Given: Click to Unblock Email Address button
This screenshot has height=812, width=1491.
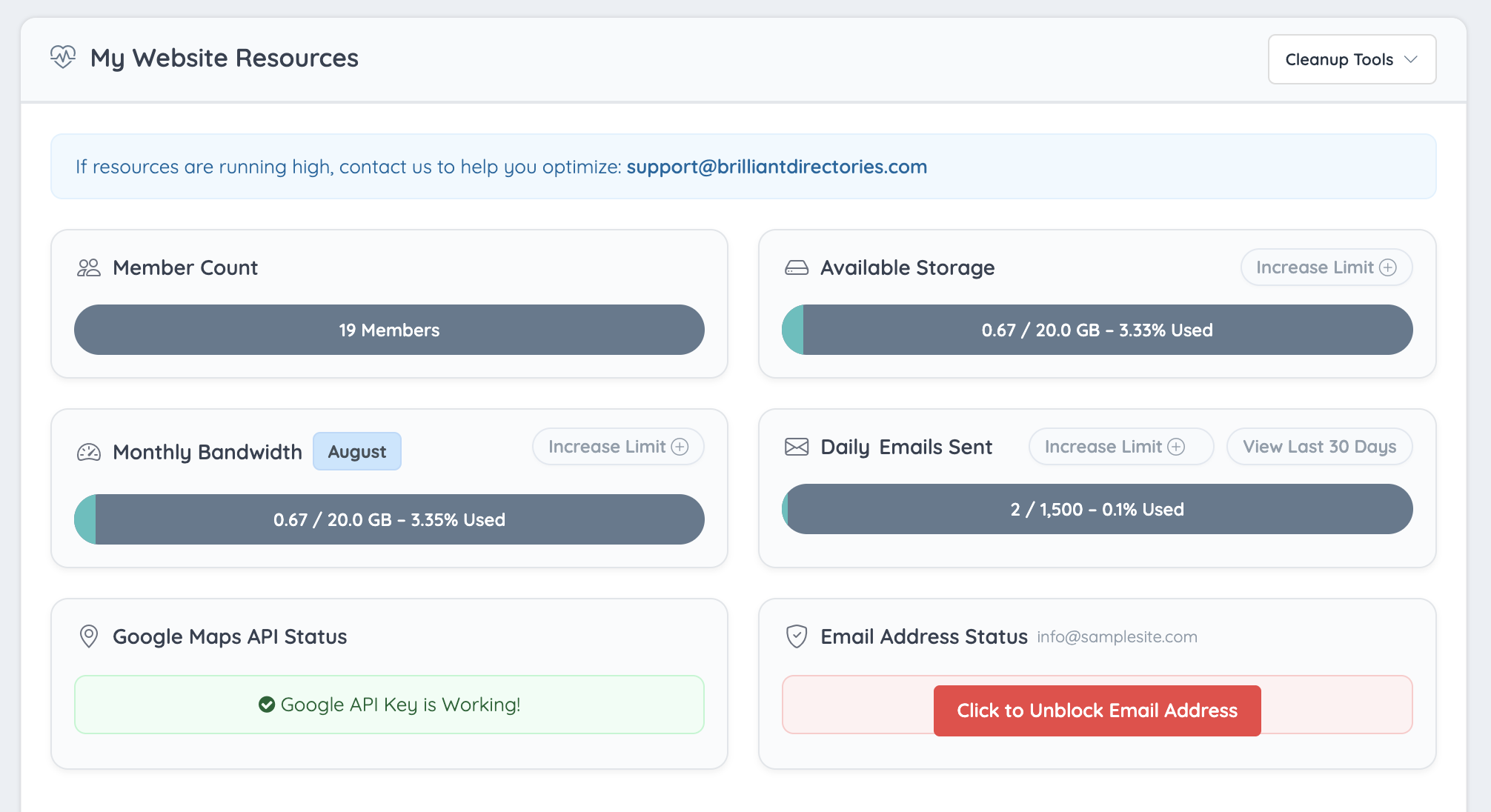Looking at the screenshot, I should pyautogui.click(x=1097, y=710).
